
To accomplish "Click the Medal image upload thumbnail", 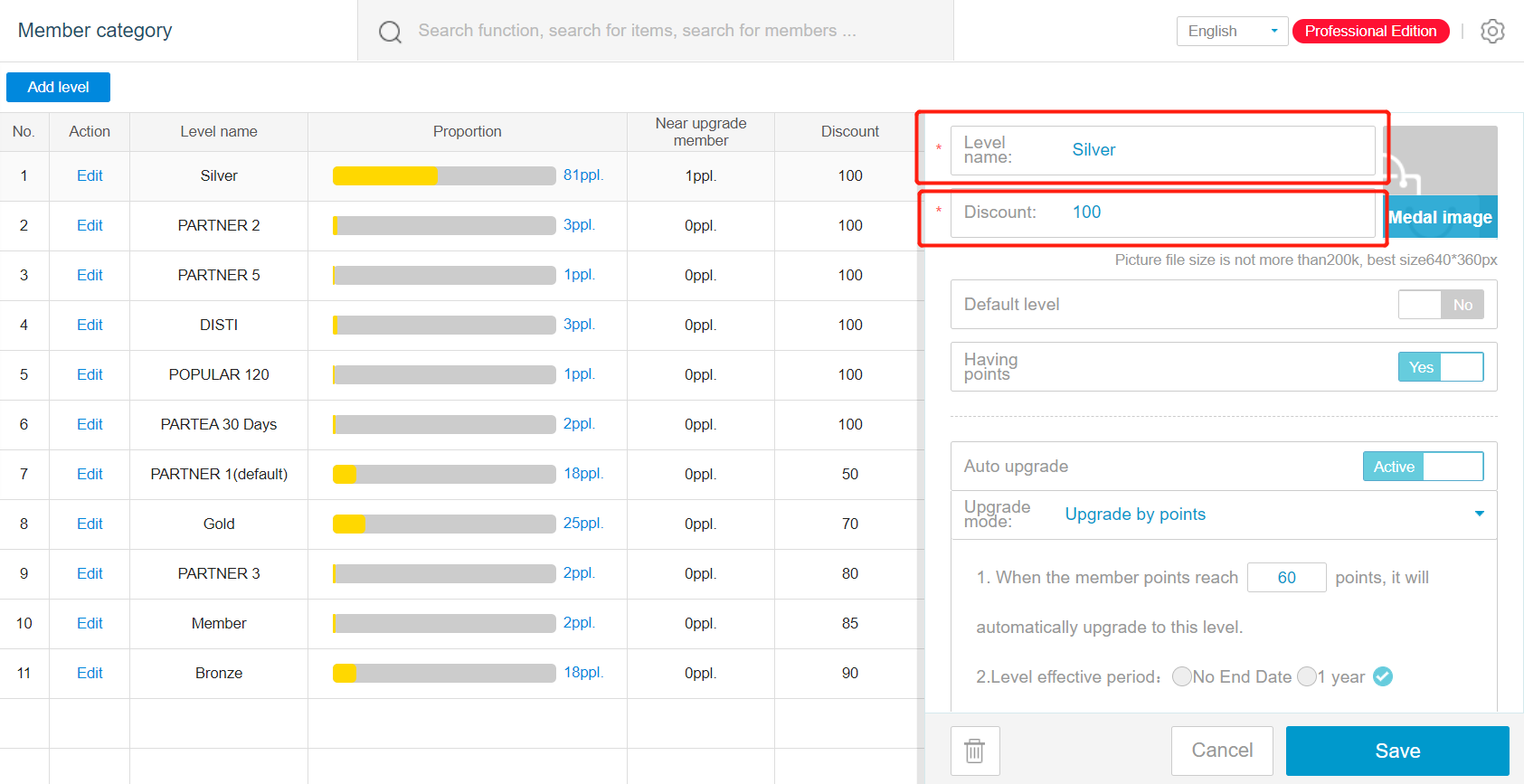I will pos(1441,181).
